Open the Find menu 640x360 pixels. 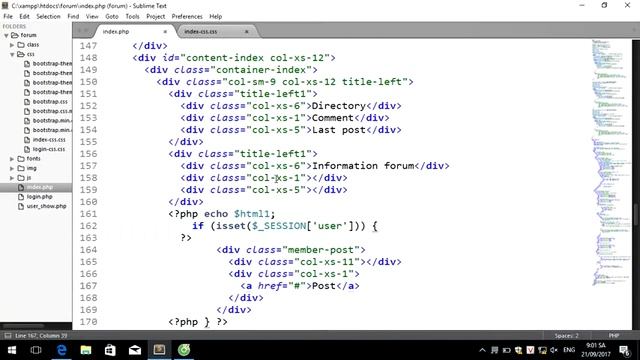click(73, 16)
